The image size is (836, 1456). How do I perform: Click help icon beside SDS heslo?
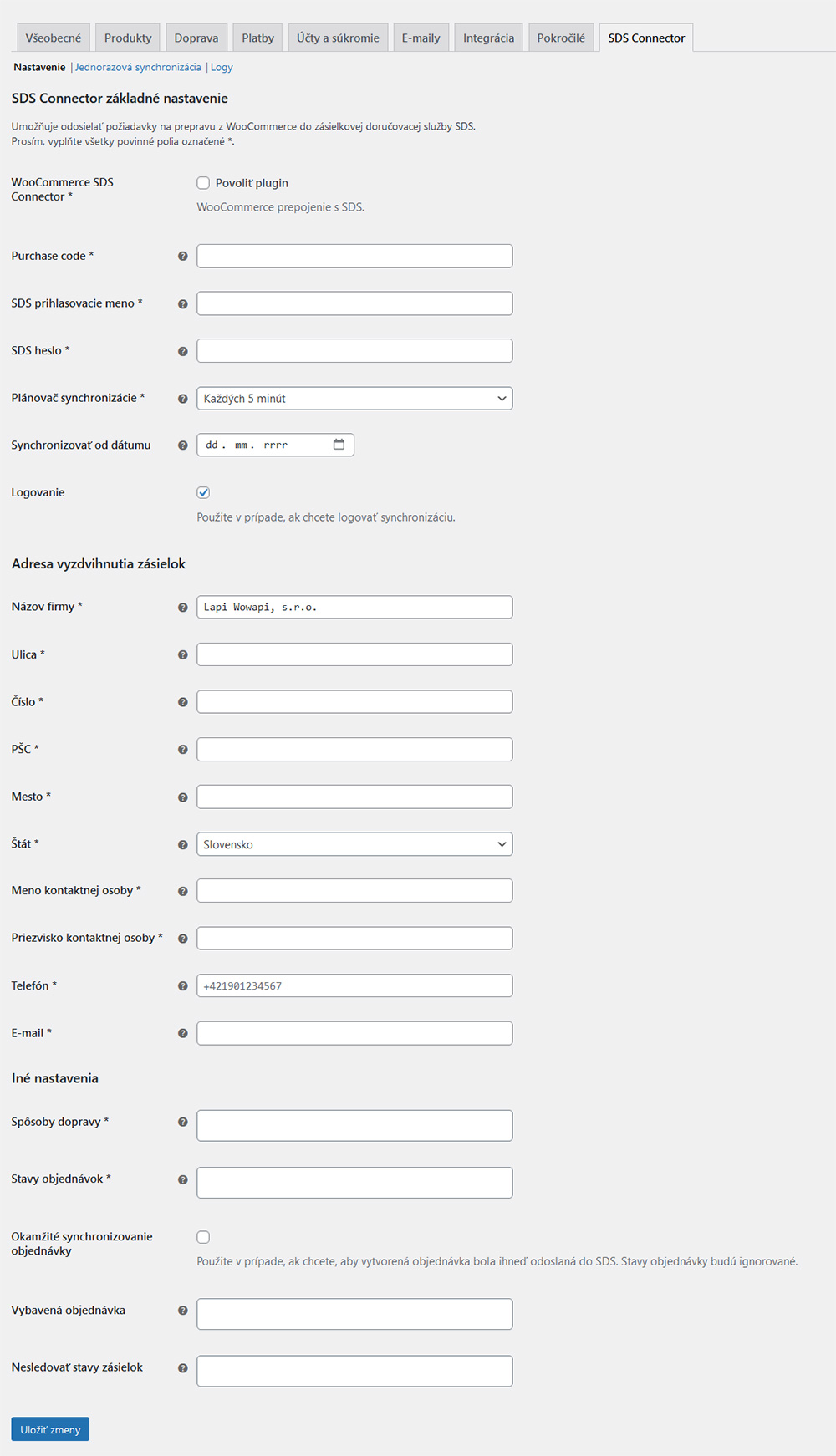coord(183,352)
